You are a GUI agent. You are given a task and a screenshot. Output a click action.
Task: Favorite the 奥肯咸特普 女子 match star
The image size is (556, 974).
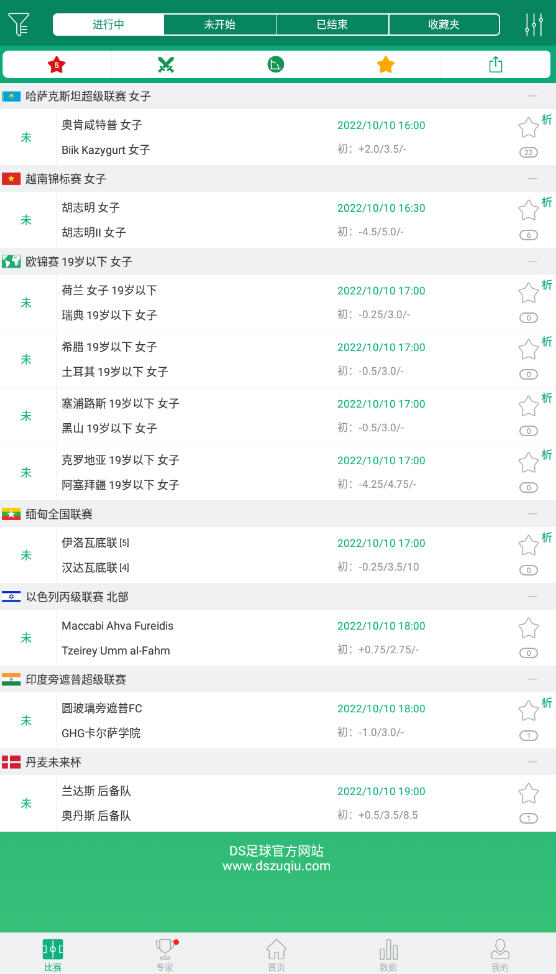point(529,127)
